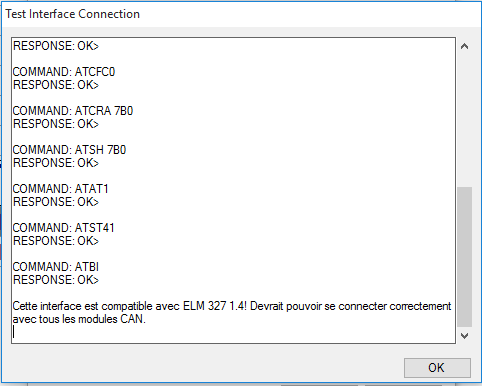Click the RESPONSE line under ATBI
The image size is (482, 386).
[56, 280]
